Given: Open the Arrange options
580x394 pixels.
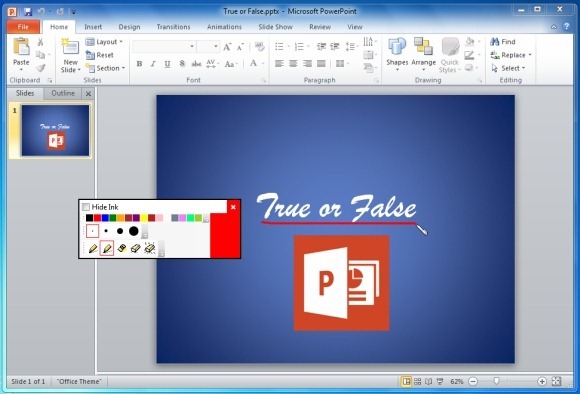Looking at the screenshot, I should tap(424, 54).
